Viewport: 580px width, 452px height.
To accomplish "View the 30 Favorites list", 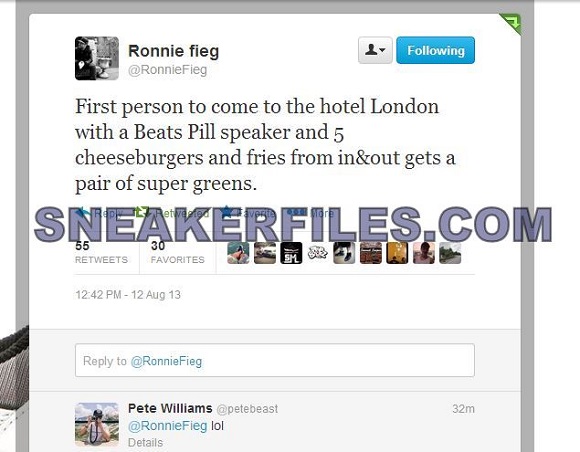I will point(177,252).
